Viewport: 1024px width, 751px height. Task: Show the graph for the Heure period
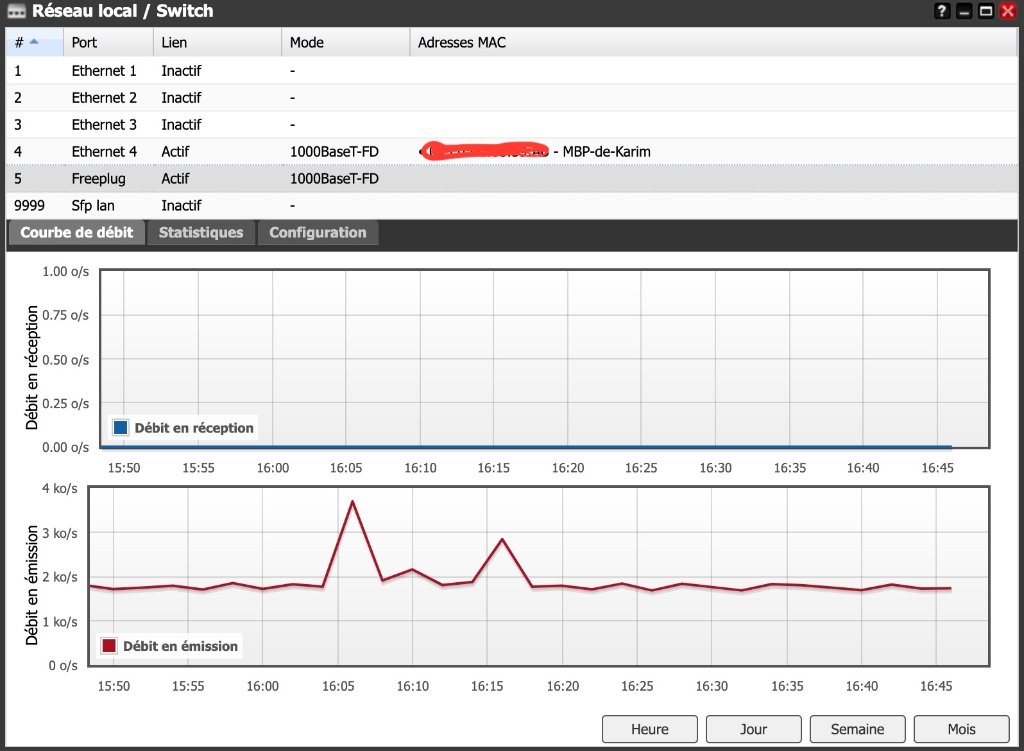[x=650, y=729]
